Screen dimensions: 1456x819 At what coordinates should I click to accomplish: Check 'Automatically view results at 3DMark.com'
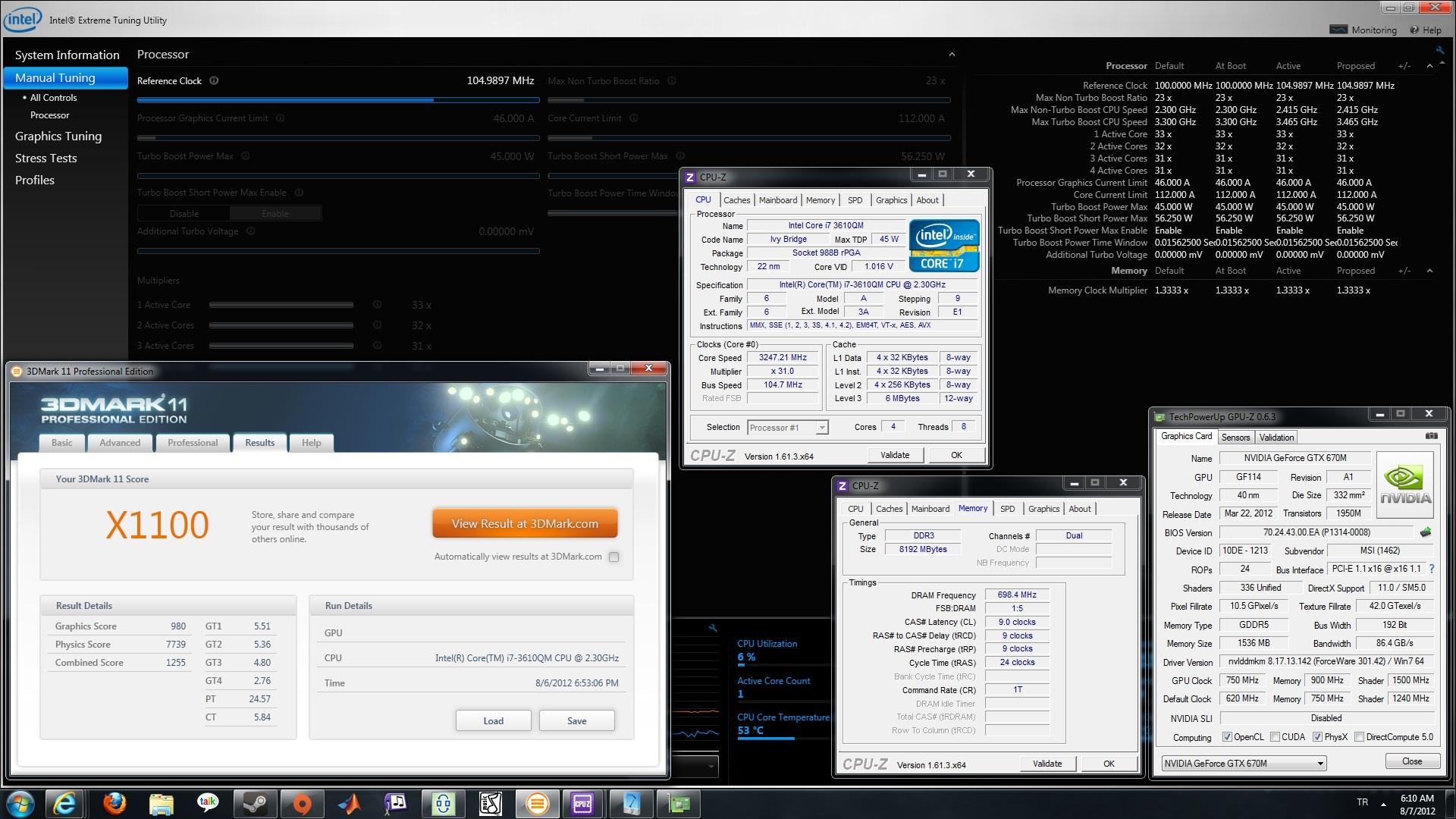coord(613,557)
